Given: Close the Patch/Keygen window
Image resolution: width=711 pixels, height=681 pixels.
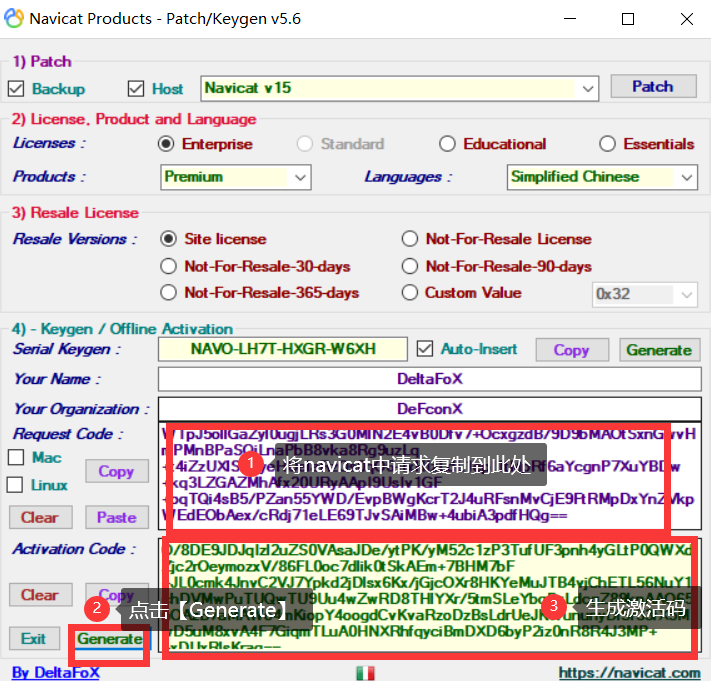Looking at the screenshot, I should [687, 19].
